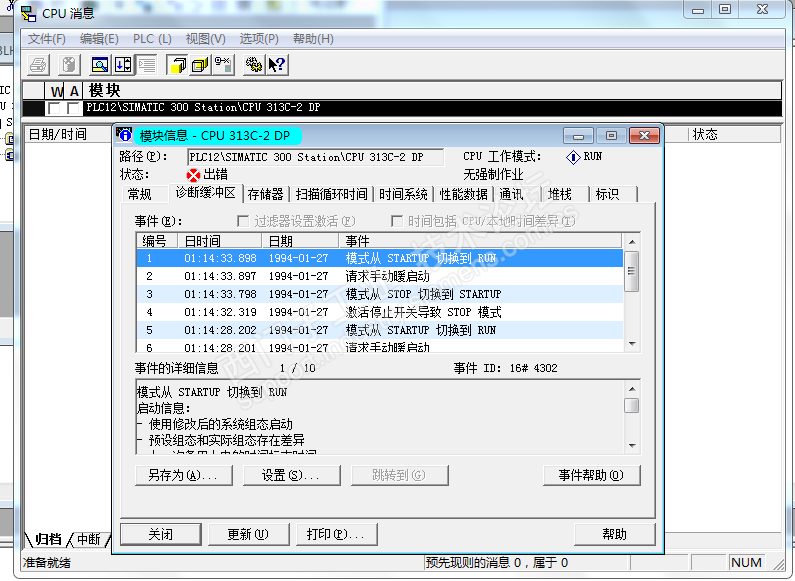Click the 编号 column header

coord(157,241)
